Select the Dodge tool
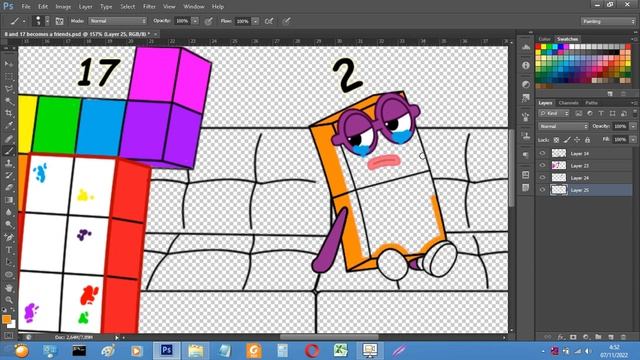The height and width of the screenshot is (360, 640). [x=9, y=224]
